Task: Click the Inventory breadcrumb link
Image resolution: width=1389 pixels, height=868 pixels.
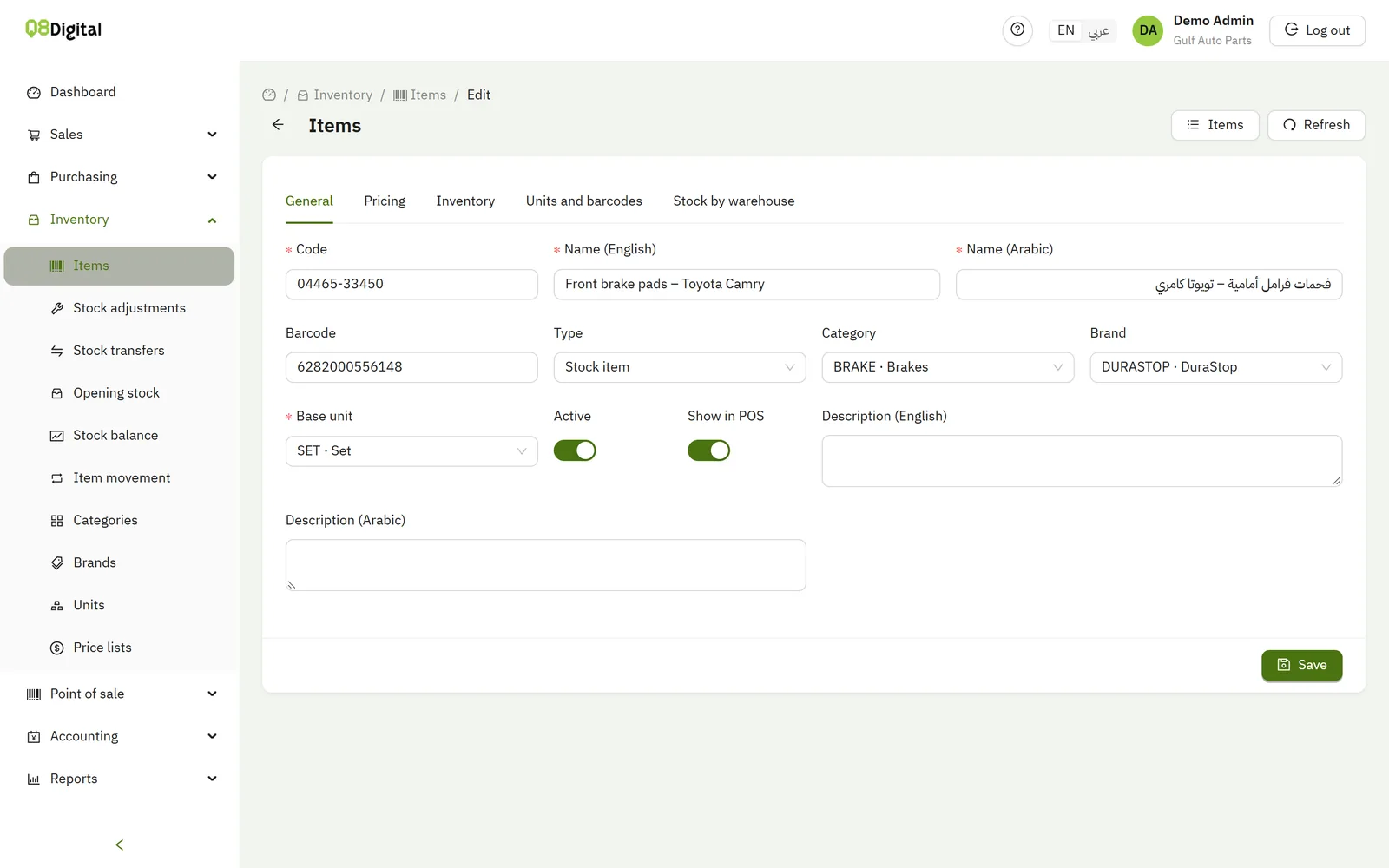Action: coord(335,95)
